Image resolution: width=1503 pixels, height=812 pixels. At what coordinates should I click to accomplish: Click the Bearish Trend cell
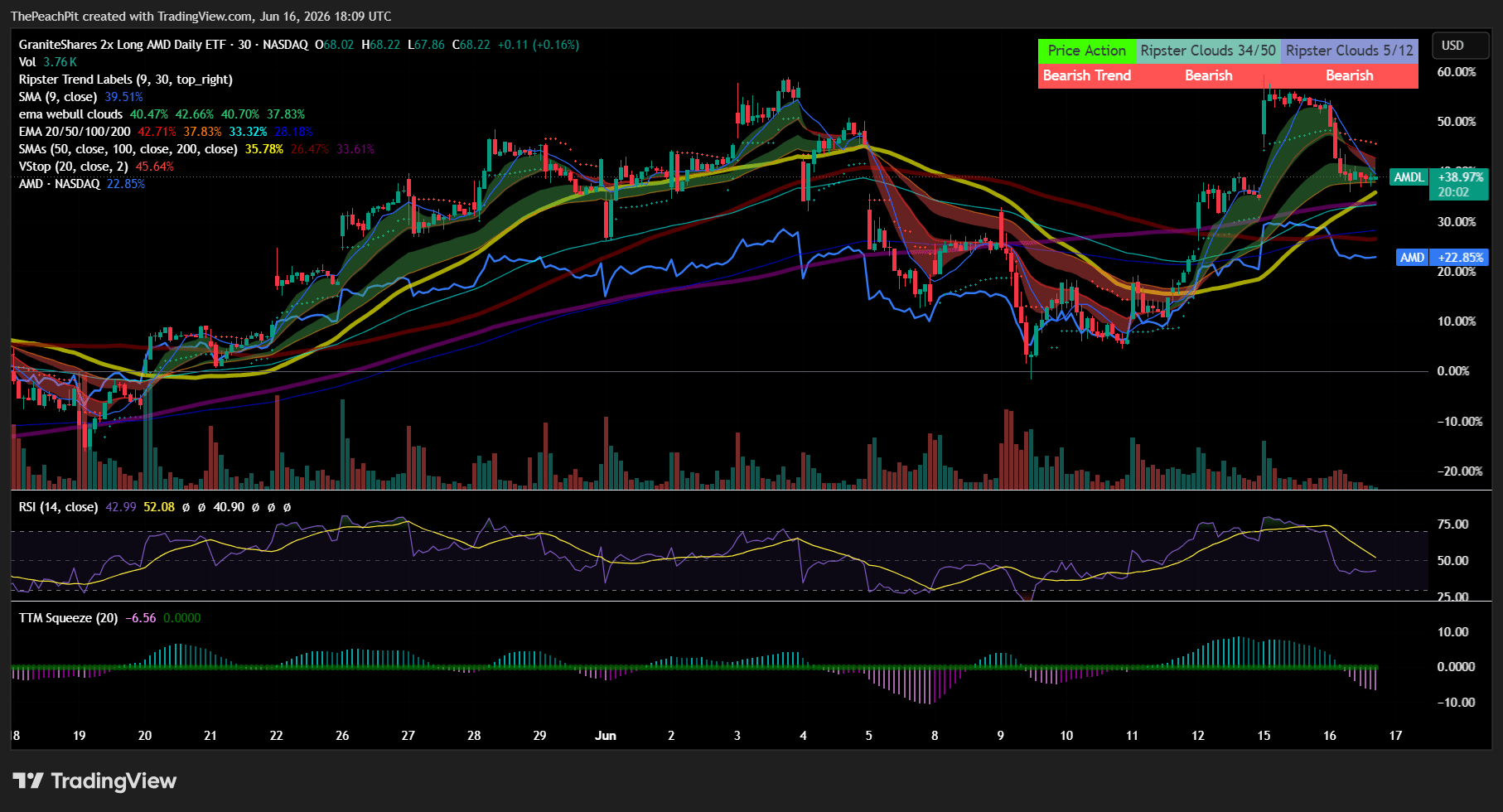(x=1087, y=75)
